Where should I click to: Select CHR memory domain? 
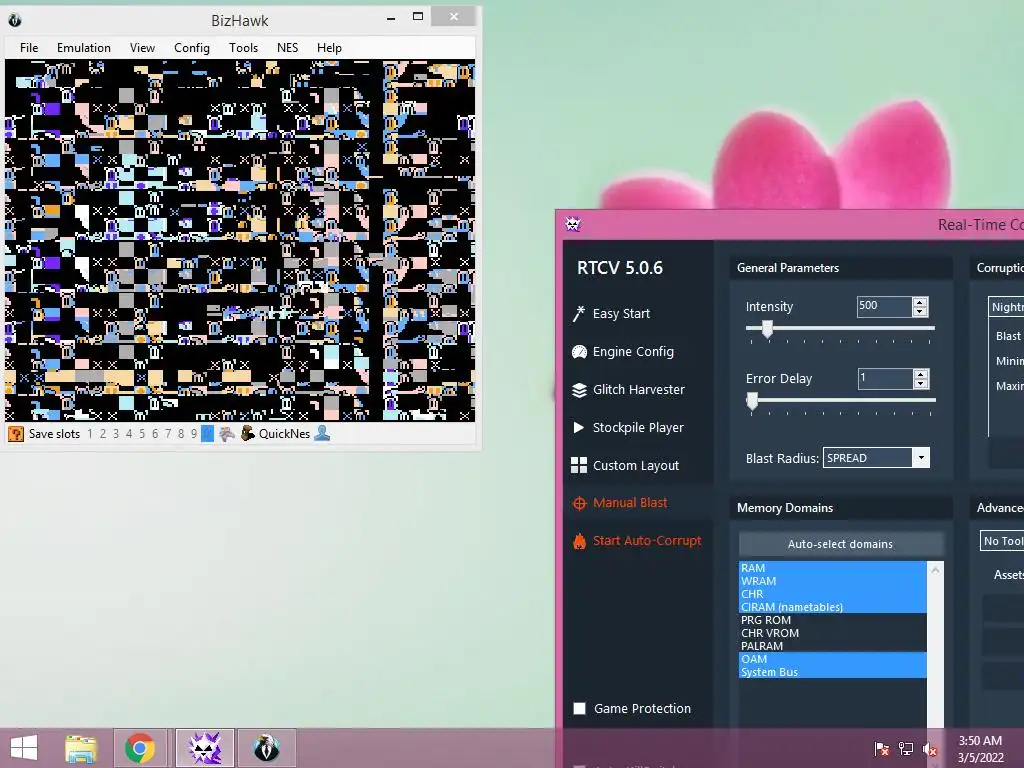click(x=833, y=594)
